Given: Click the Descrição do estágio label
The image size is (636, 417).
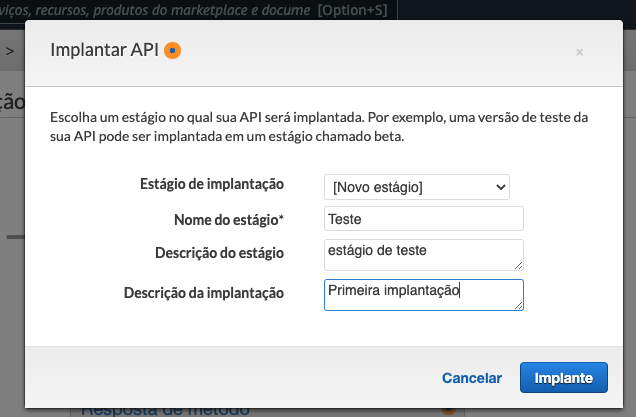Looking at the screenshot, I should pyautogui.click(x=219, y=253).
